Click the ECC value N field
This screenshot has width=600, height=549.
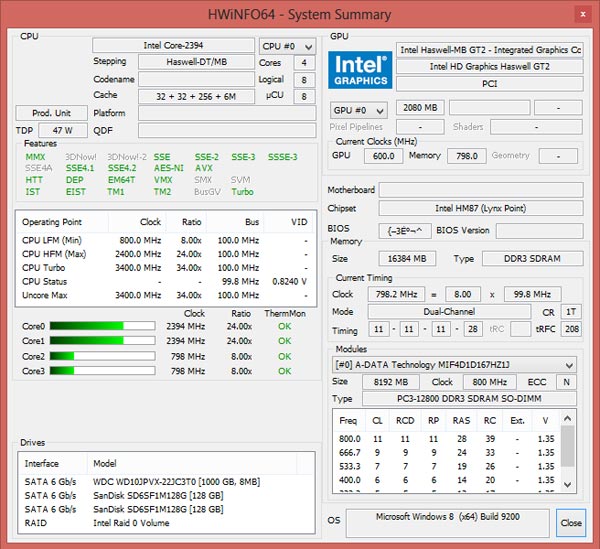(x=566, y=382)
